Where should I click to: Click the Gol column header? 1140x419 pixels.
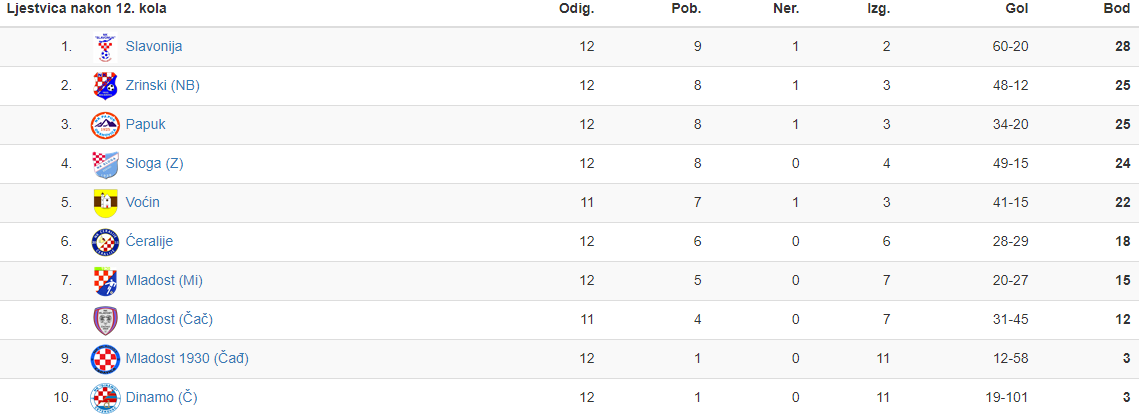pyautogui.click(x=1016, y=9)
